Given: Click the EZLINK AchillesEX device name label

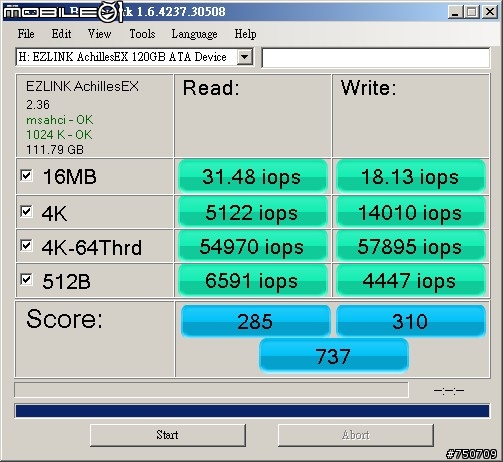Looking at the screenshot, I should (82, 86).
